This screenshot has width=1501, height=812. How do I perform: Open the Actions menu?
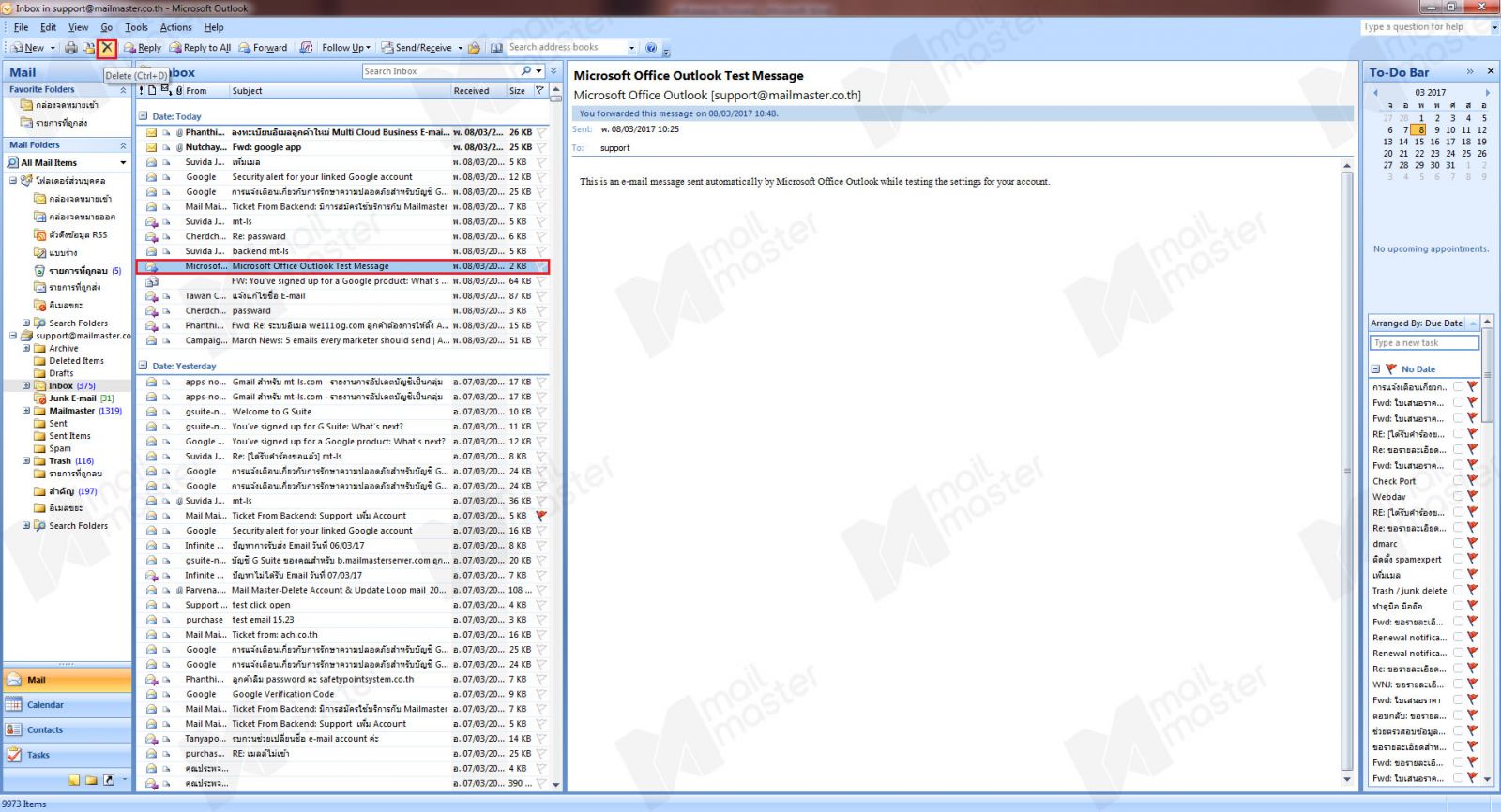point(175,27)
